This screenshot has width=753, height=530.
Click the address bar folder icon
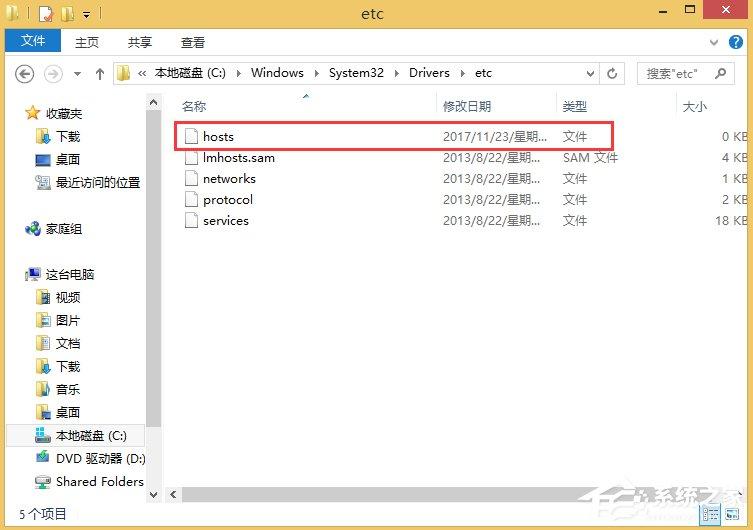pyautogui.click(x=123, y=73)
